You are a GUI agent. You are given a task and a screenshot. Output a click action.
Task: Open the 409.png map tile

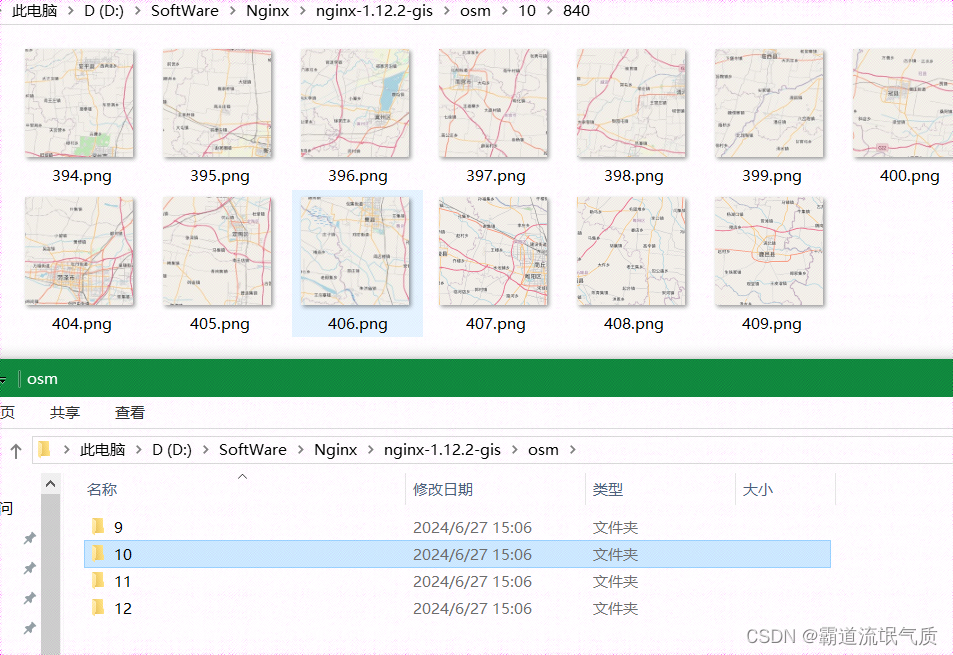tap(769, 251)
